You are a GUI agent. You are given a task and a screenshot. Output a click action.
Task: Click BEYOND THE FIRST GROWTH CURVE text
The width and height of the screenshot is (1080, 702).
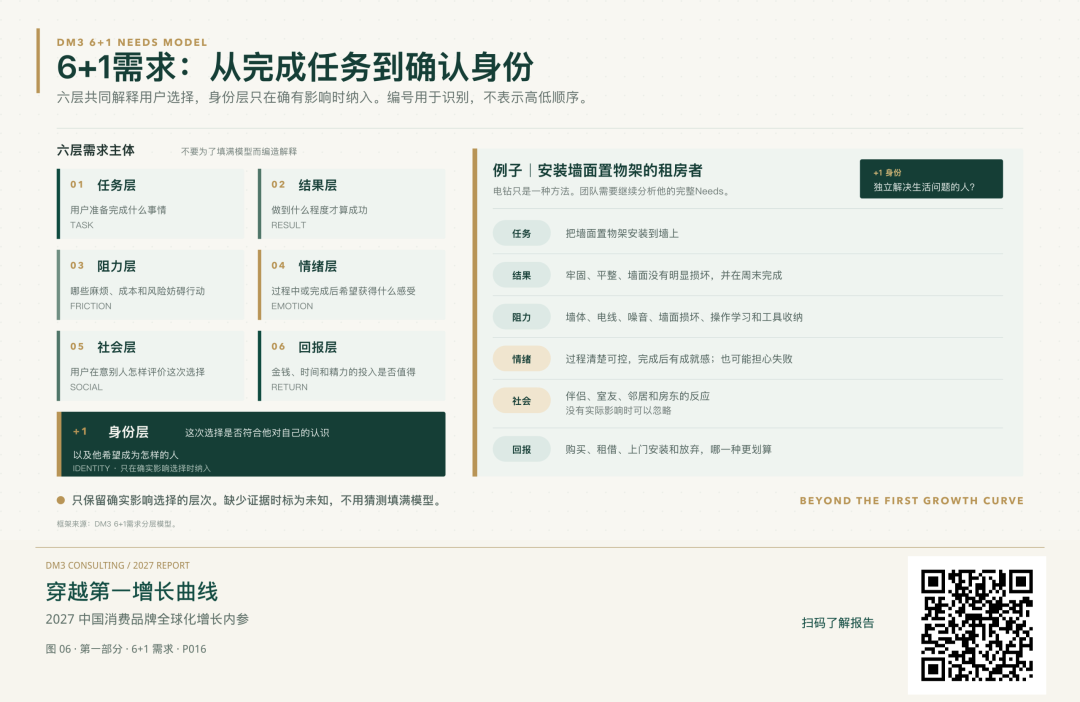point(911,501)
